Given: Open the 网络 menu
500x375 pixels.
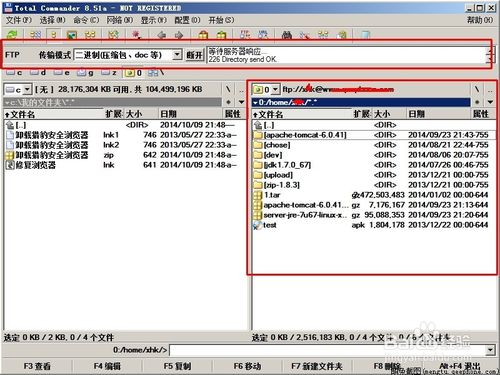Looking at the screenshot, I should click(119, 20).
